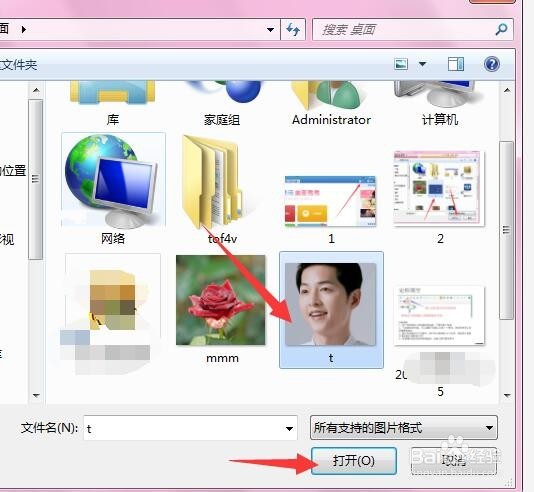This screenshot has width=534, height=492.
Task: Expand the breadcrumb arrow after 面
Action: [x=23, y=30]
